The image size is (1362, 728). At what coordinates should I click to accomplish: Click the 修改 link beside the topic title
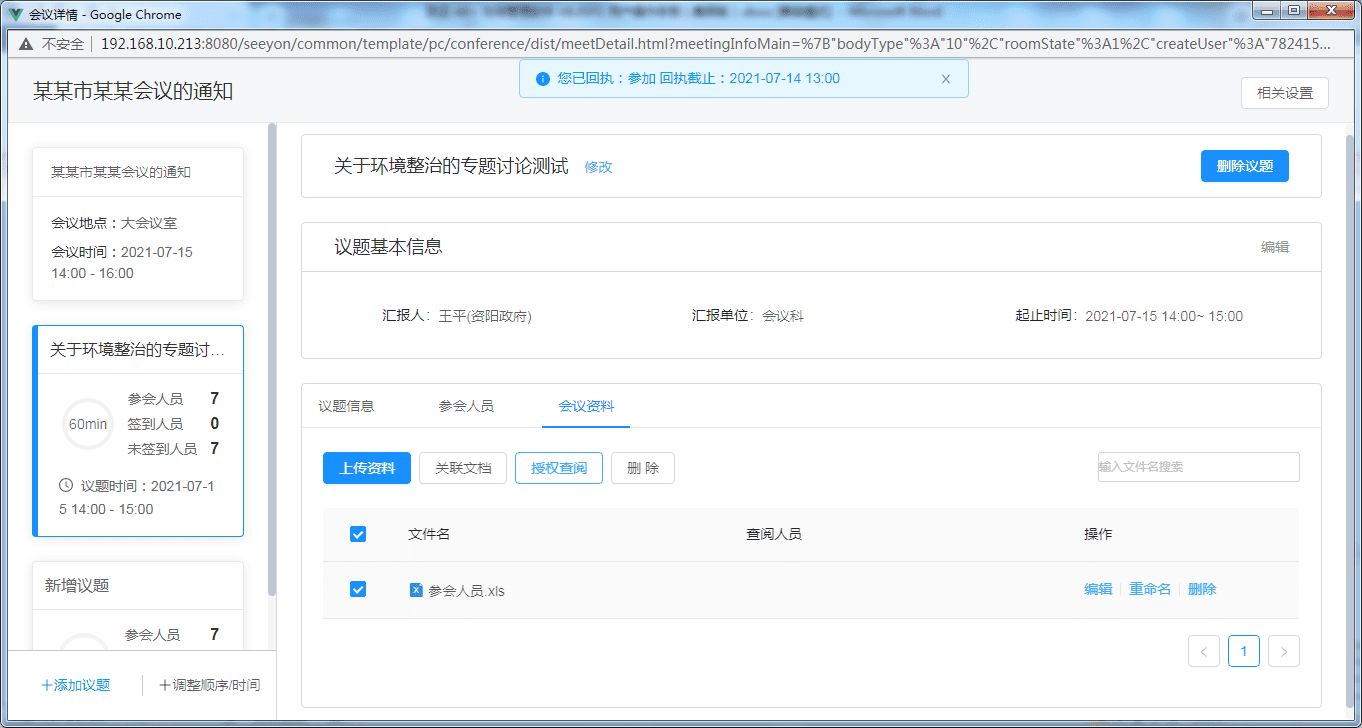pyautogui.click(x=598, y=167)
